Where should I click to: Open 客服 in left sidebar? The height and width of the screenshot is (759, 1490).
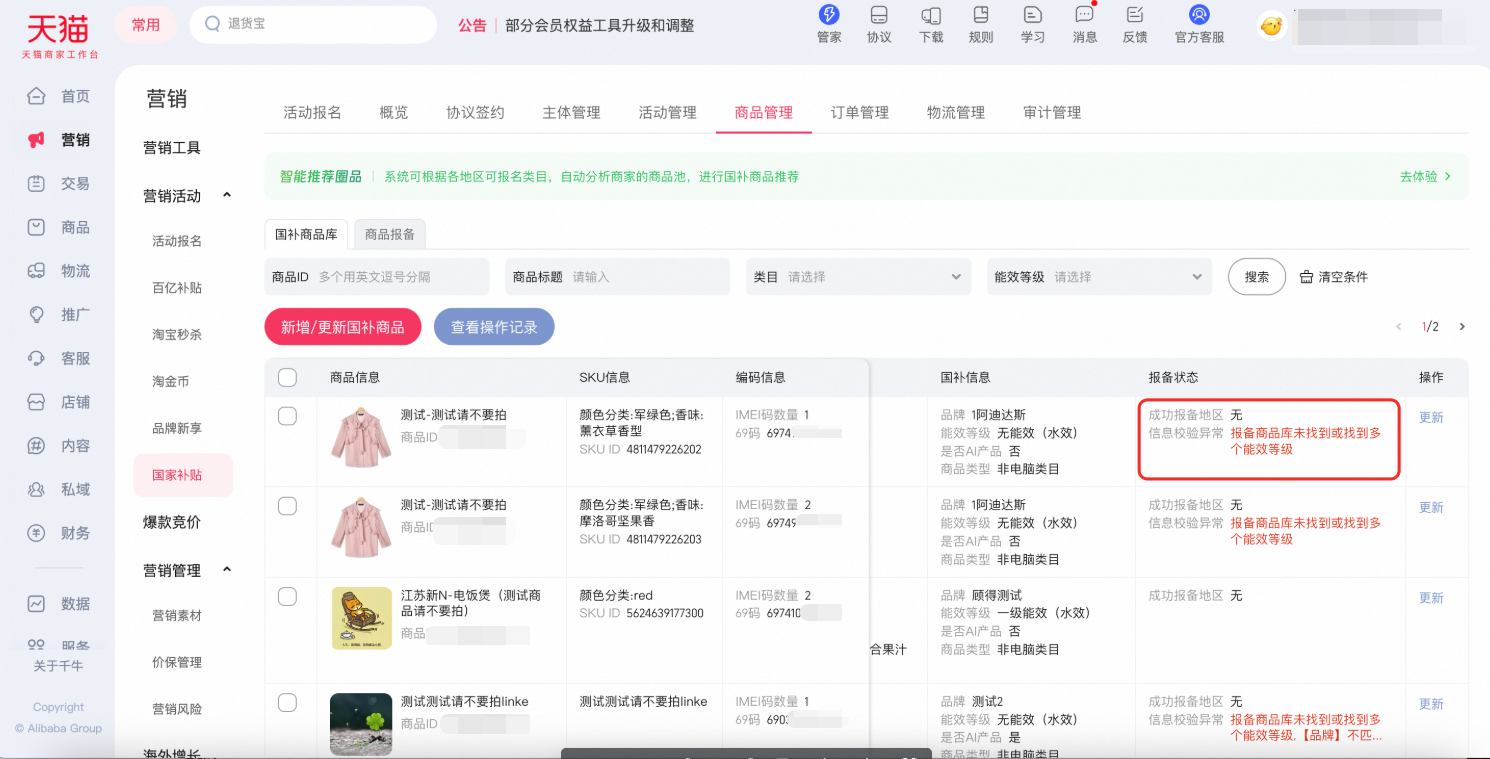(x=59, y=358)
